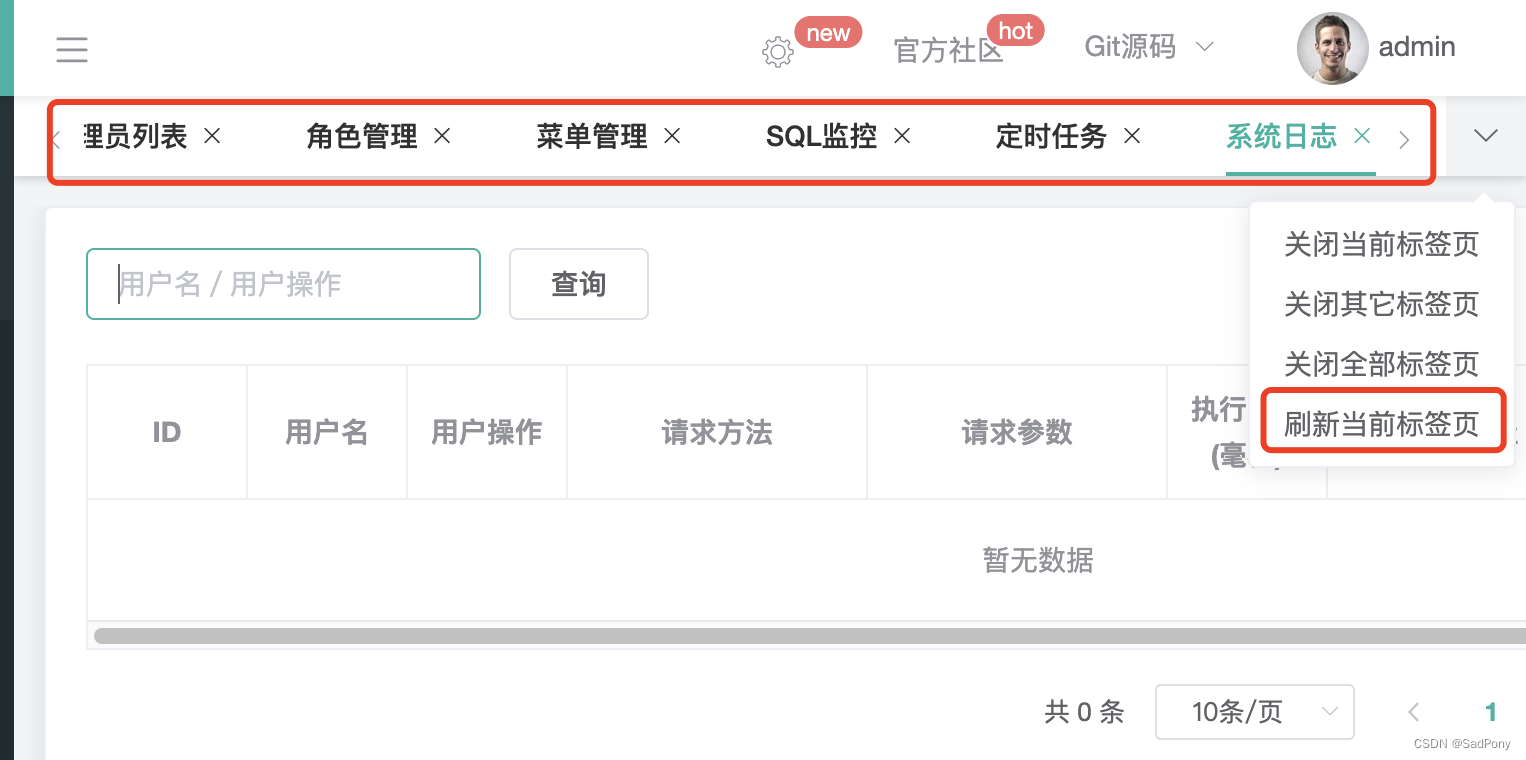This screenshot has height=760, width=1526.
Task: Click page number 1 in pagination
Action: point(1490,712)
